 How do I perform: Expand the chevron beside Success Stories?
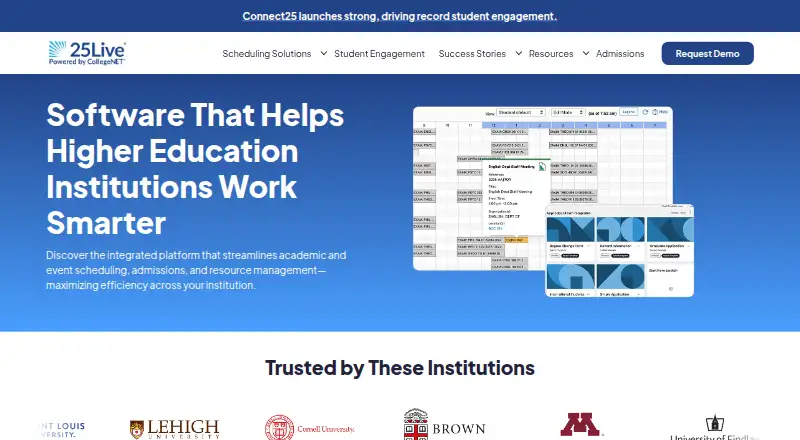click(x=518, y=53)
